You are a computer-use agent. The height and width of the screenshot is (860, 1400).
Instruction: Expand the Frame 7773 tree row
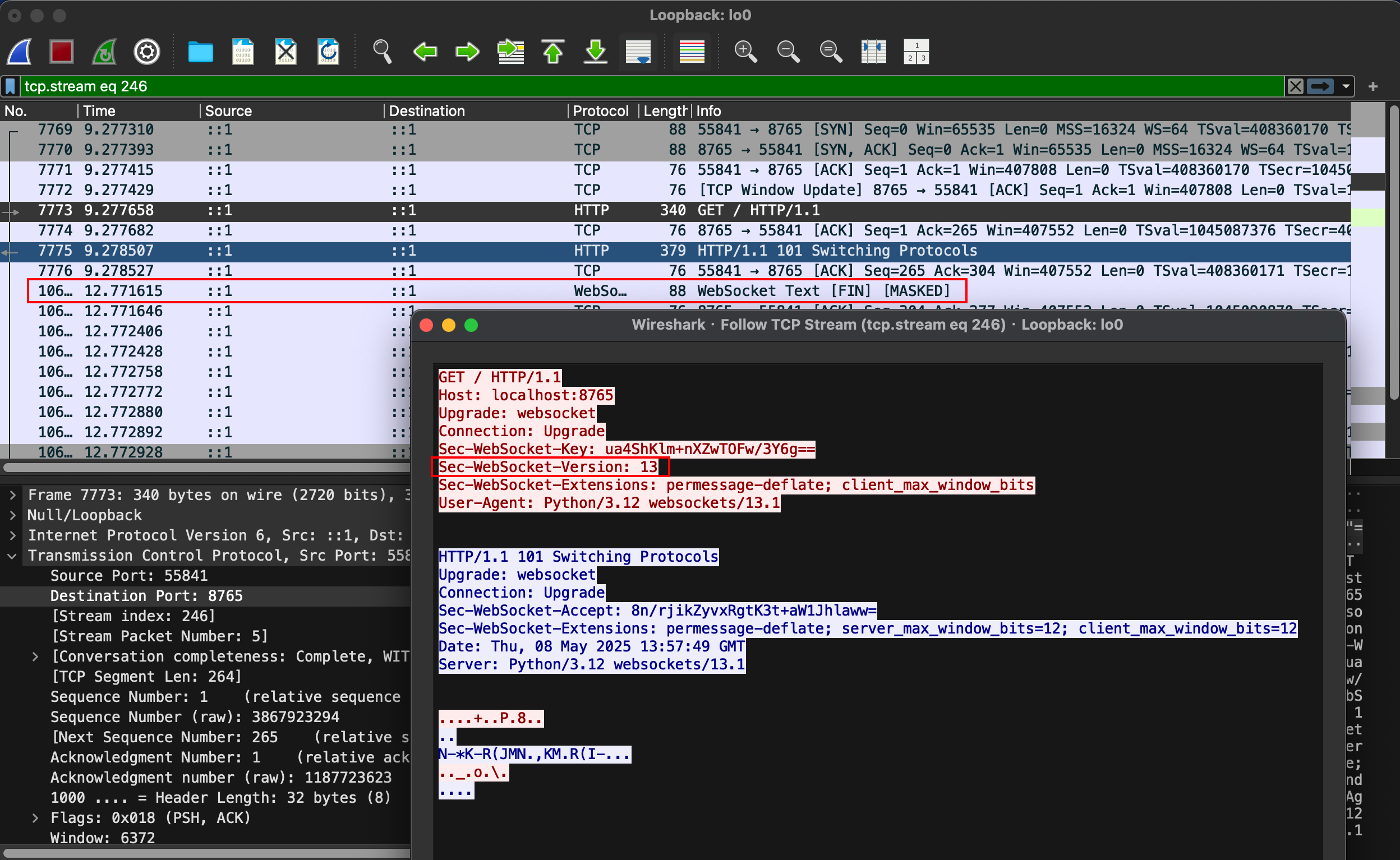12,495
